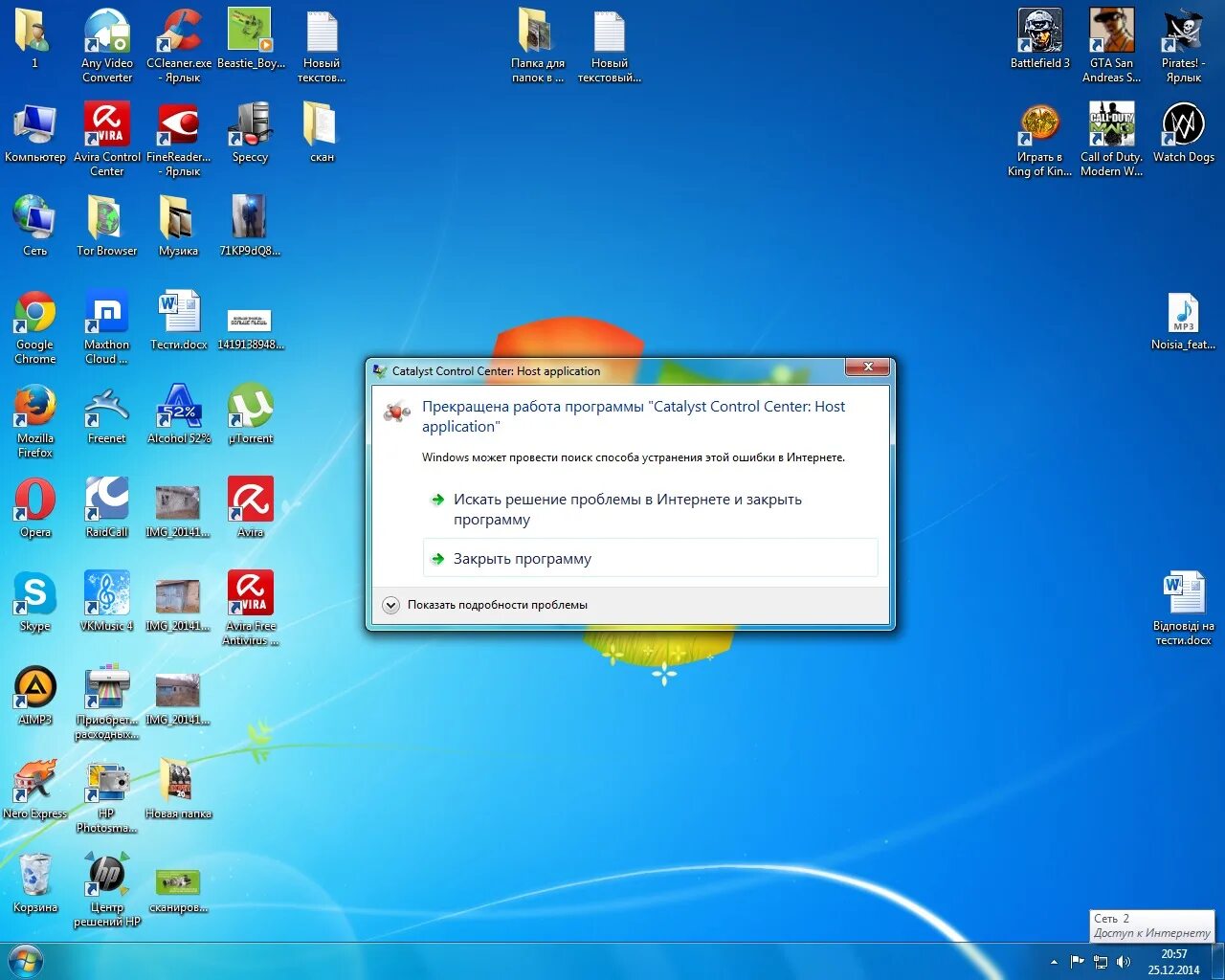Open Центр решений HP icon
1225x980 pixels.
point(107,890)
